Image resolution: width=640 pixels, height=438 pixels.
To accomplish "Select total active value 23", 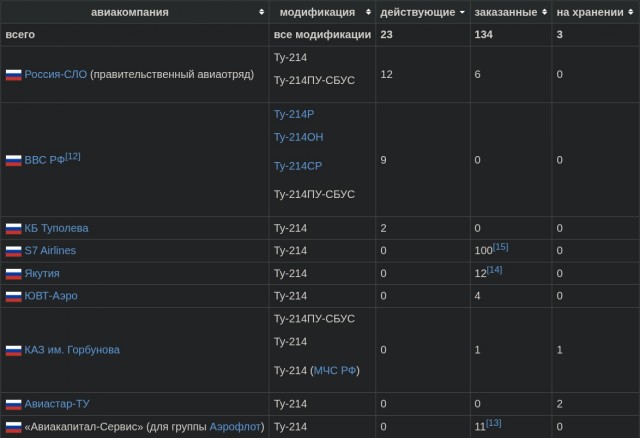I will click(387, 35).
